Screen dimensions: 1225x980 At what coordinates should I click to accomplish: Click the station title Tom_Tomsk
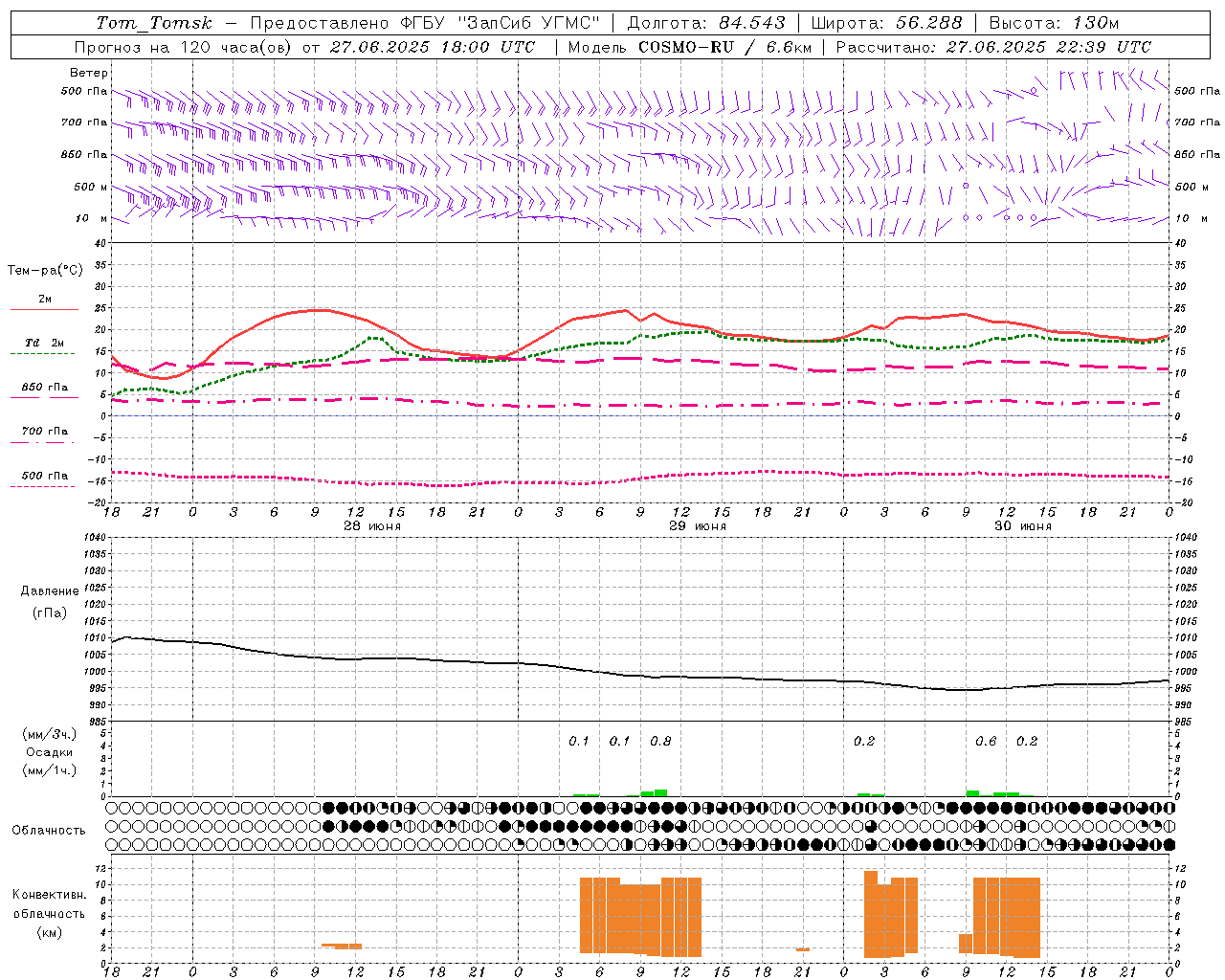click(154, 23)
